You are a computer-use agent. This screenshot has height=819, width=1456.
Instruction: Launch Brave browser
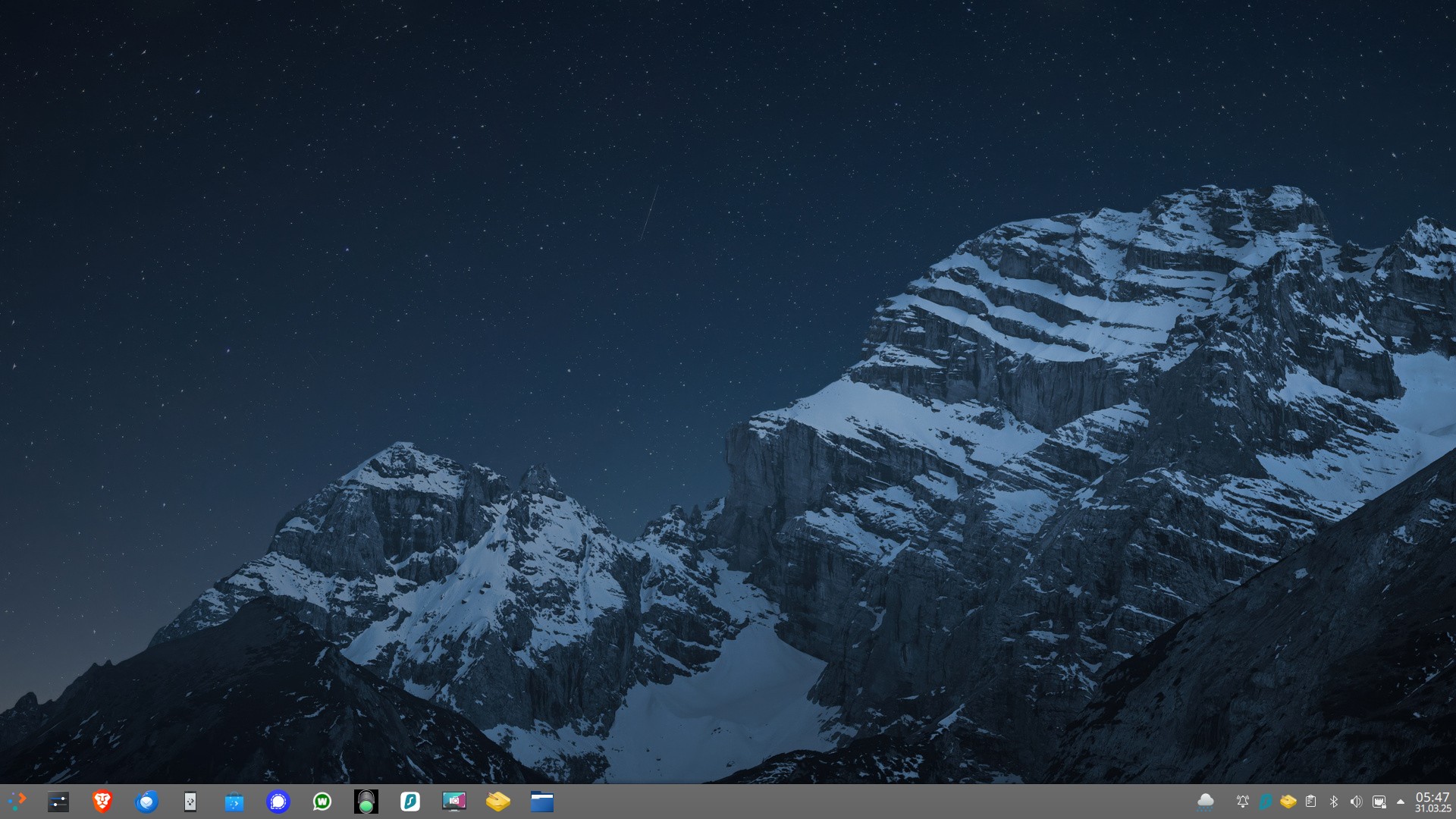[102, 802]
